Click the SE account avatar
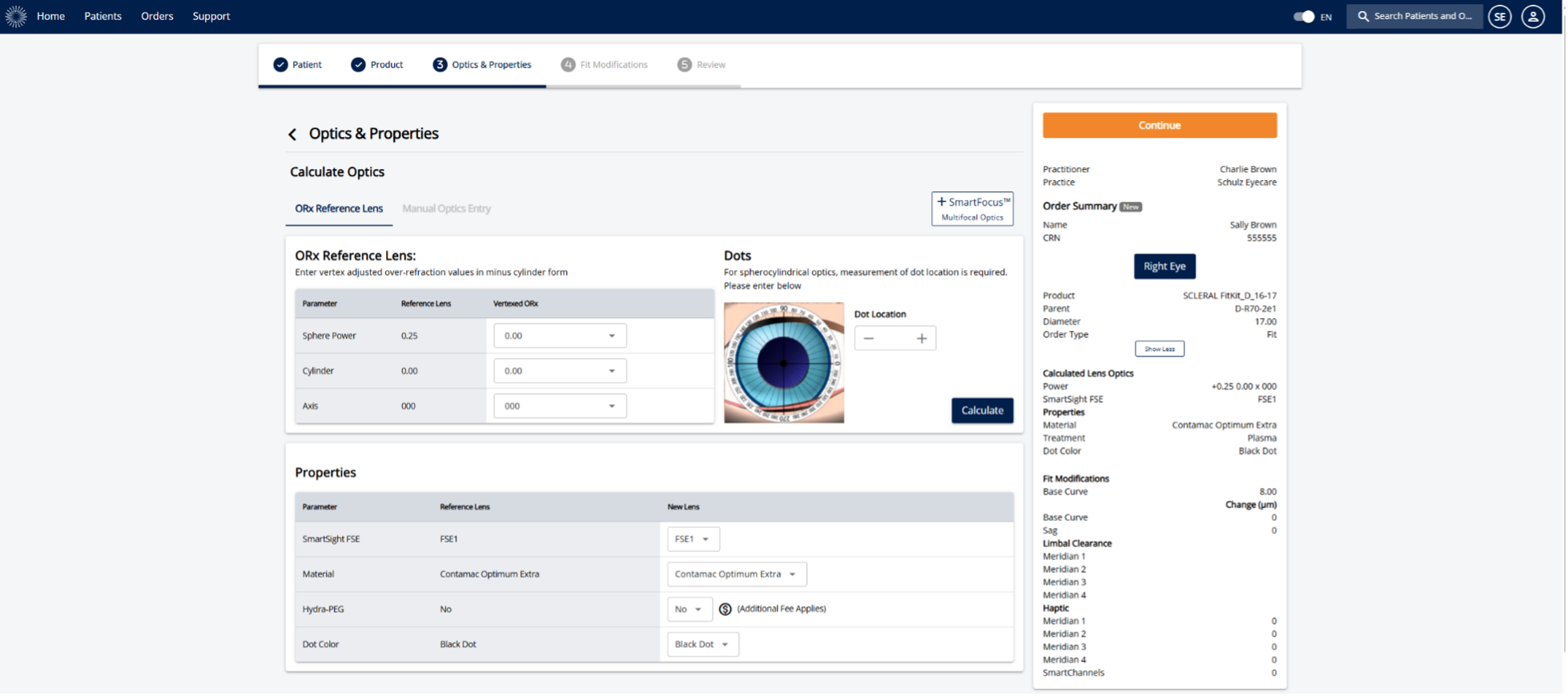Viewport: 1568px width, 697px height. [x=1499, y=16]
